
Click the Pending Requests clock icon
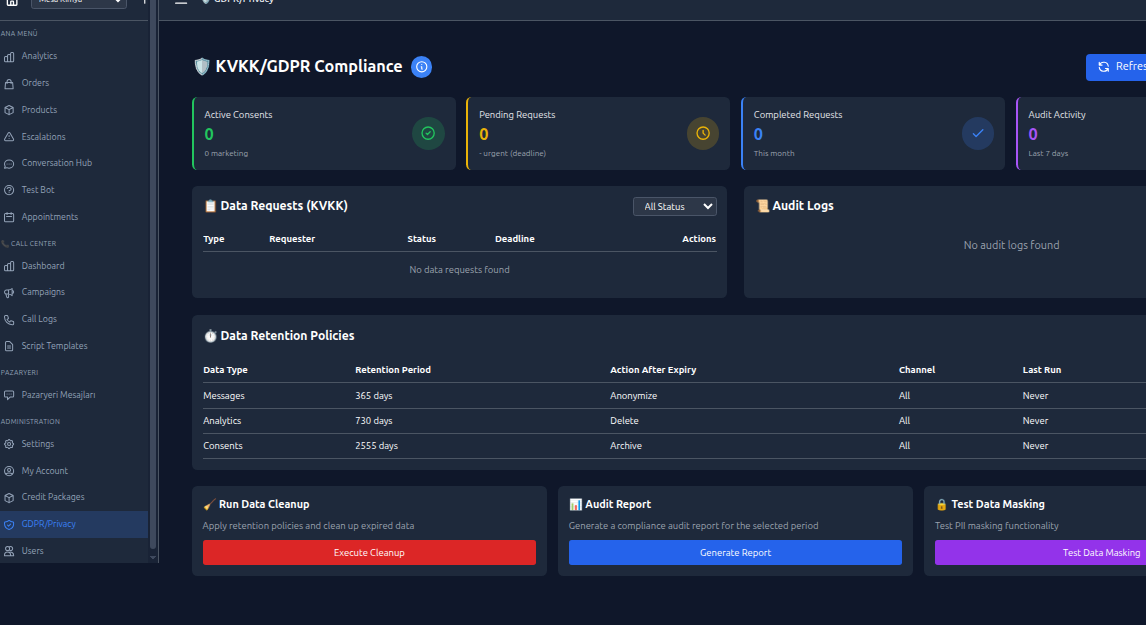[703, 133]
